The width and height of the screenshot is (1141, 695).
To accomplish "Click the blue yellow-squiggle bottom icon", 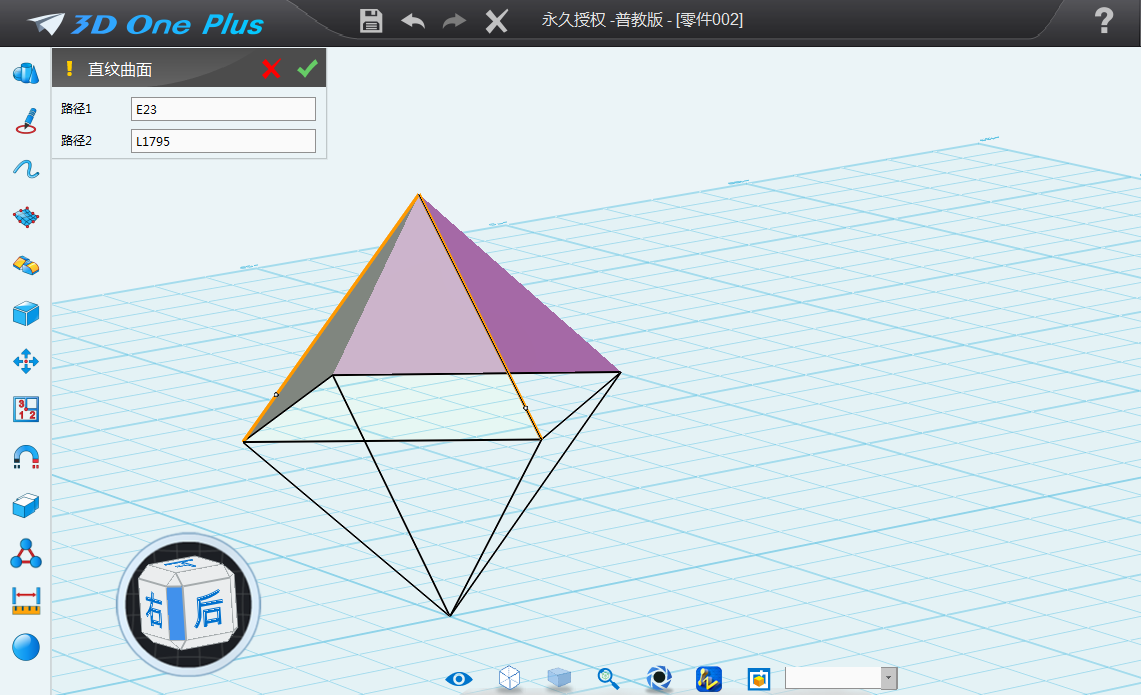I will pos(709,678).
